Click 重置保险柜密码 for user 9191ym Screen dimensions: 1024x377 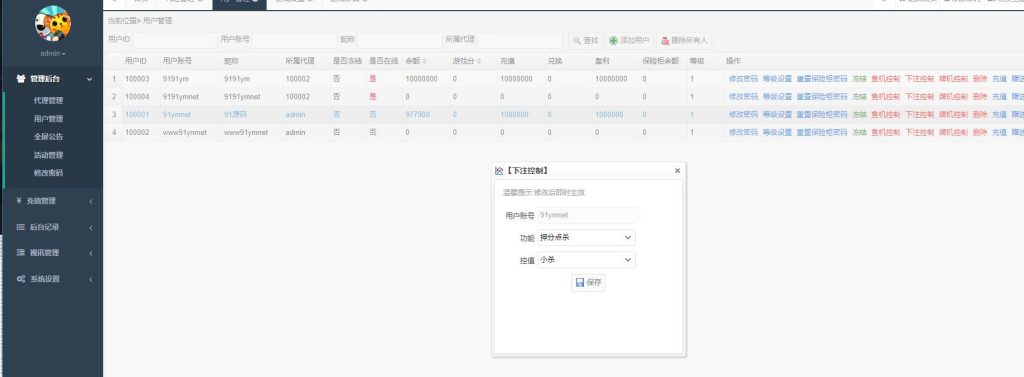pos(822,79)
